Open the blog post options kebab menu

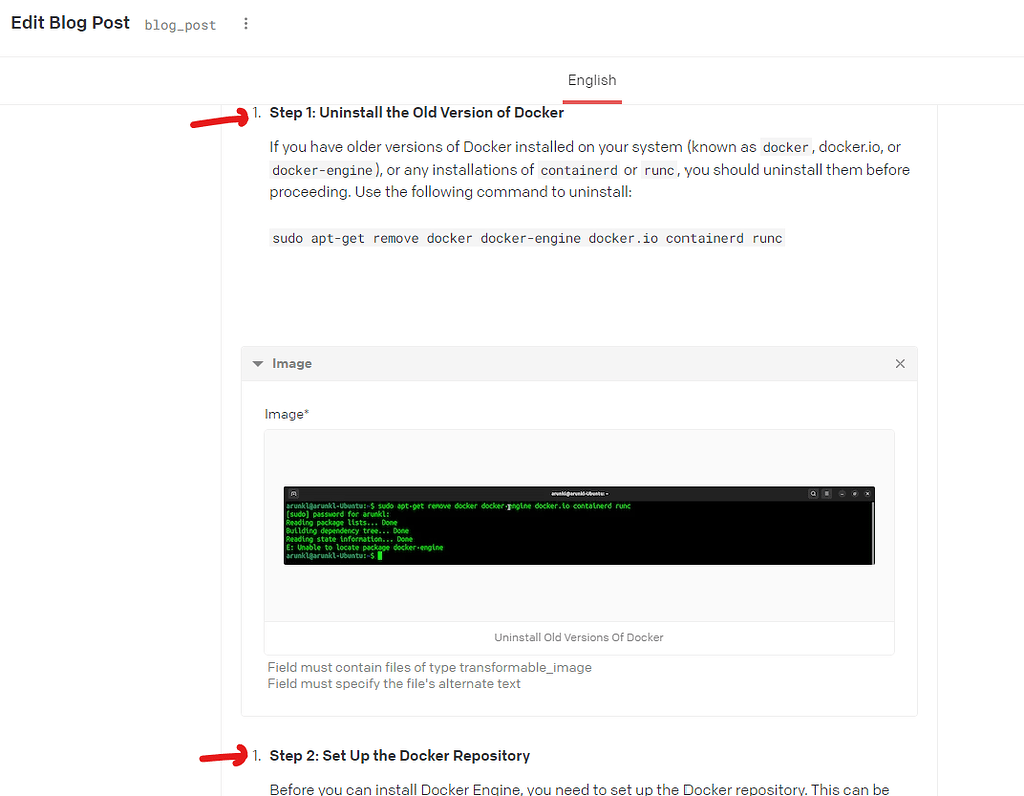(246, 23)
